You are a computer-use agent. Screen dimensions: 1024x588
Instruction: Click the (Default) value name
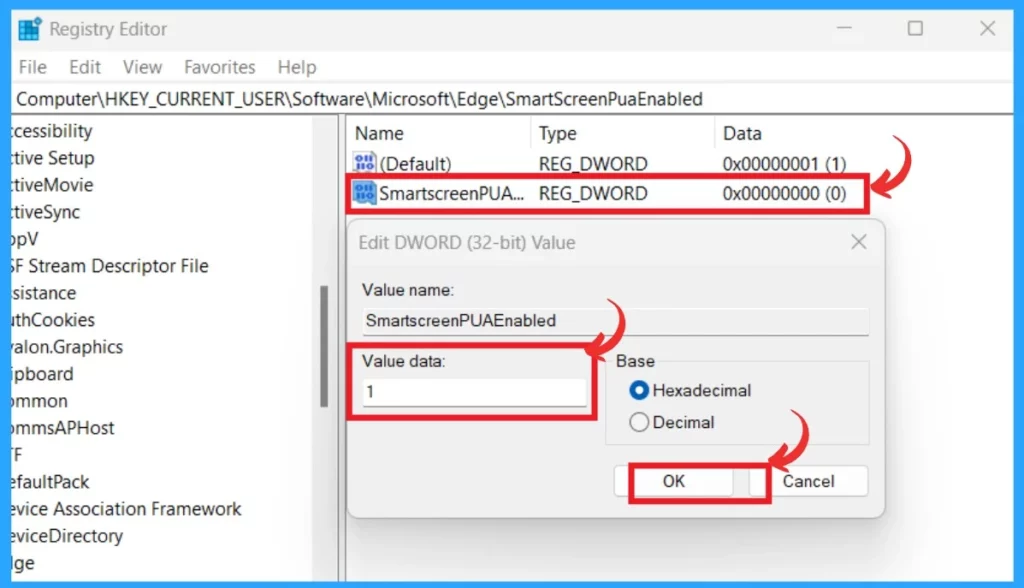(415, 163)
